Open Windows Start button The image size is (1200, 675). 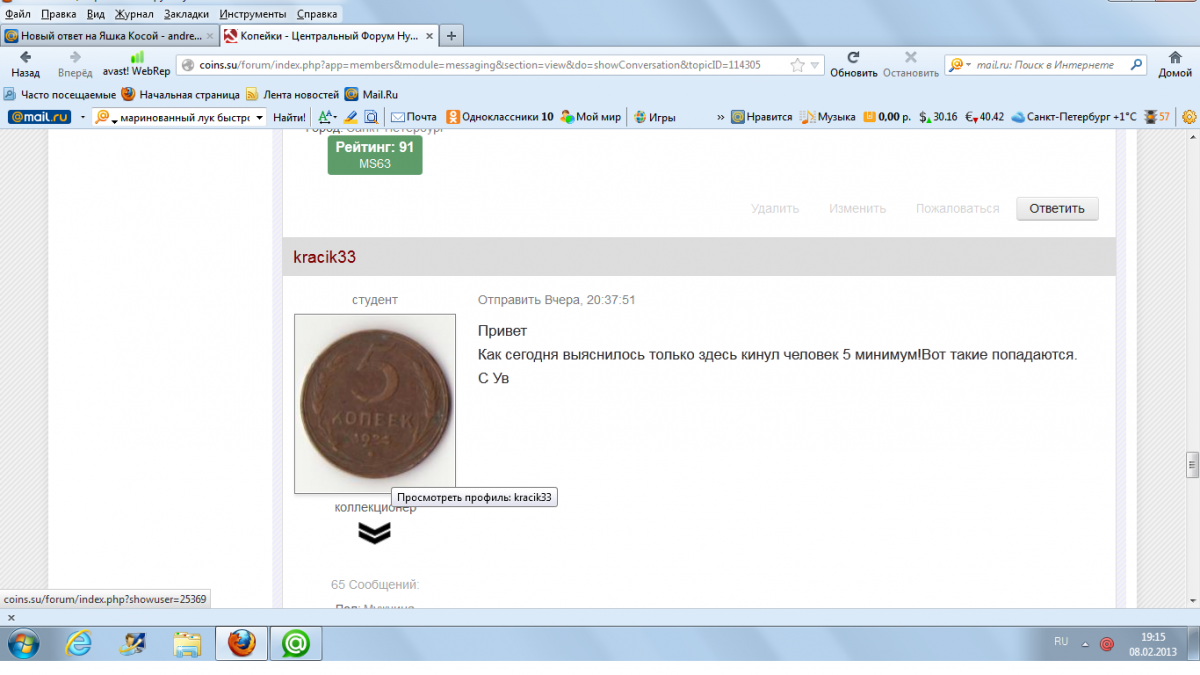click(22, 644)
